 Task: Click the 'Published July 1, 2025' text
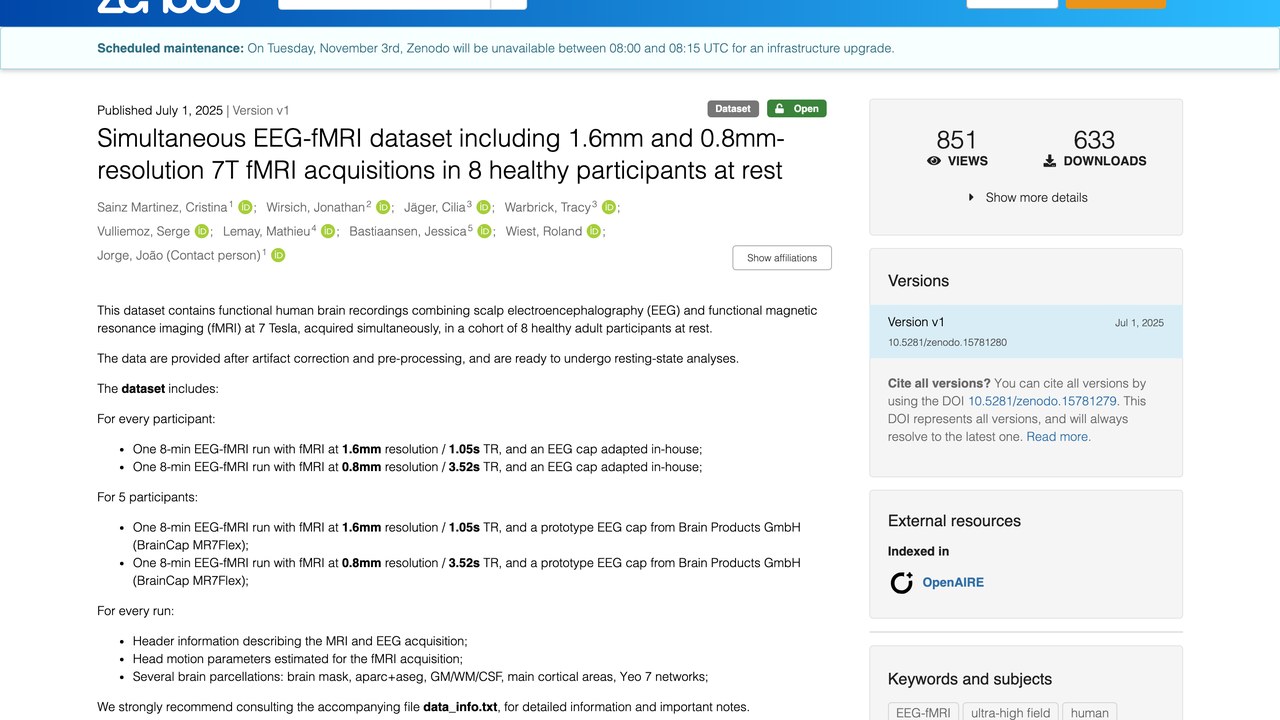160,111
